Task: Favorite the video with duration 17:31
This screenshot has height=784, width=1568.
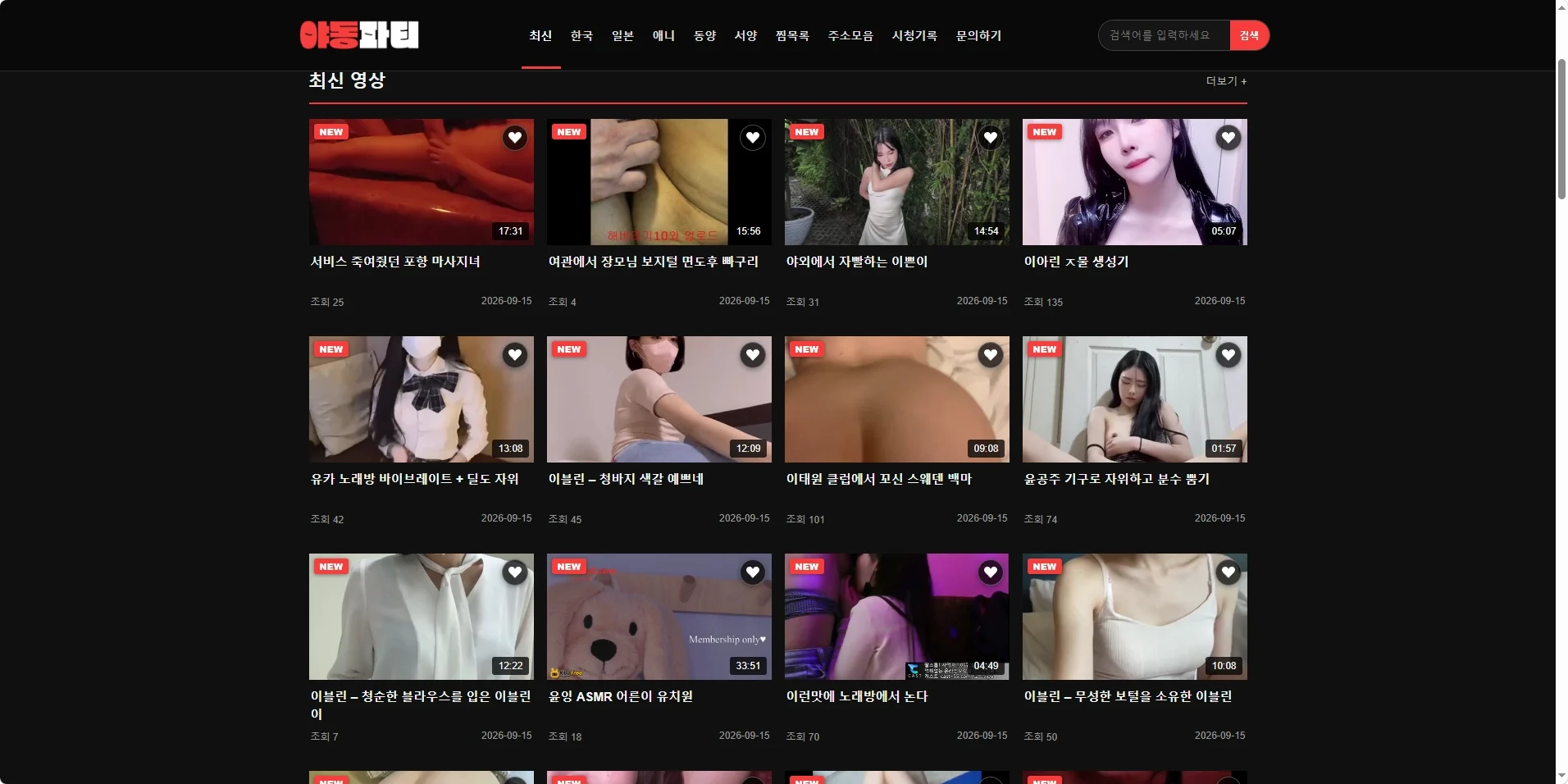Action: [515, 138]
